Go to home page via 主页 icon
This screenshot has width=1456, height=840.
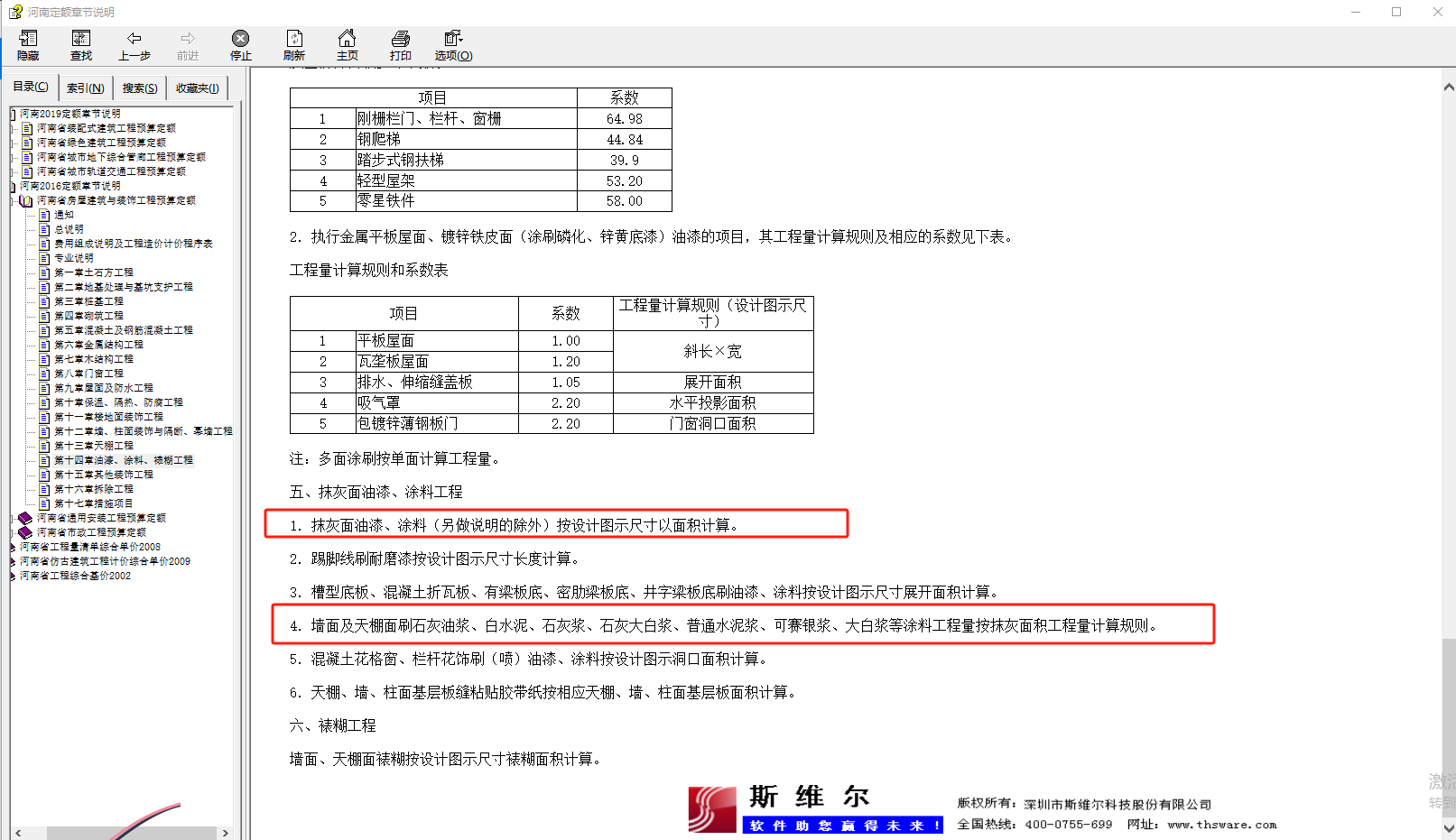[347, 44]
